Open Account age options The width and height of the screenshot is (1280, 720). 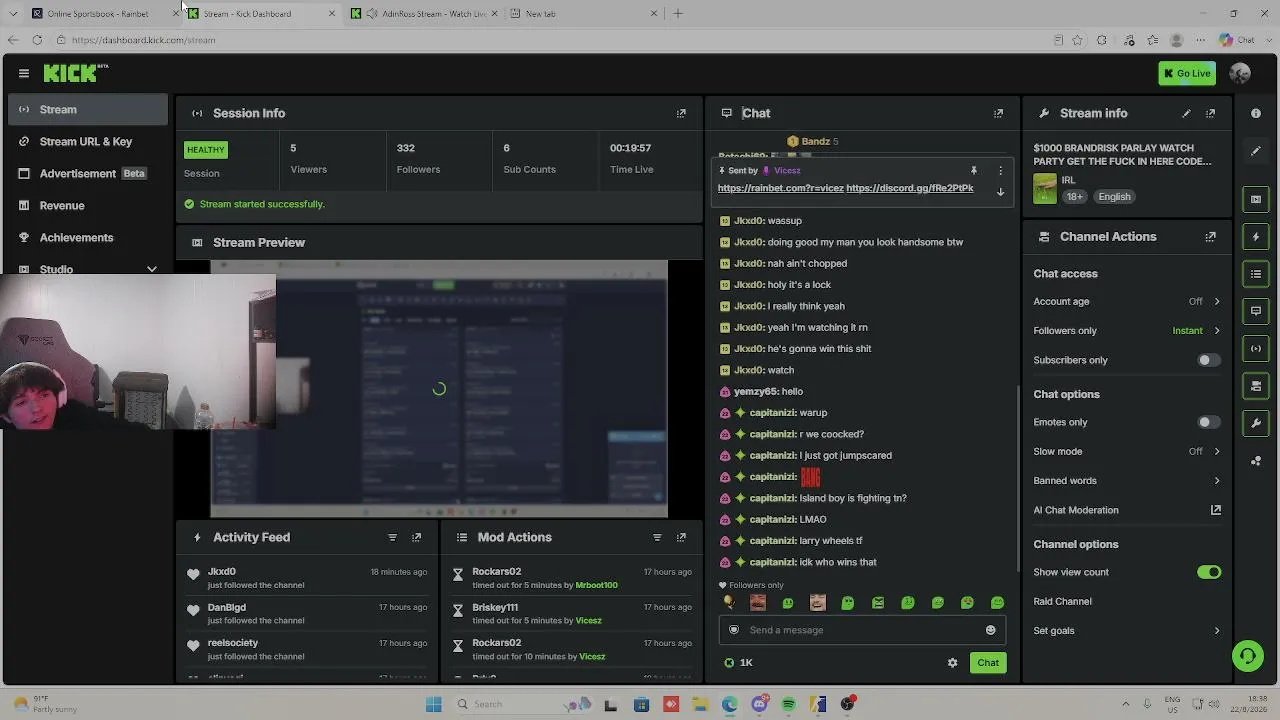(1127, 301)
